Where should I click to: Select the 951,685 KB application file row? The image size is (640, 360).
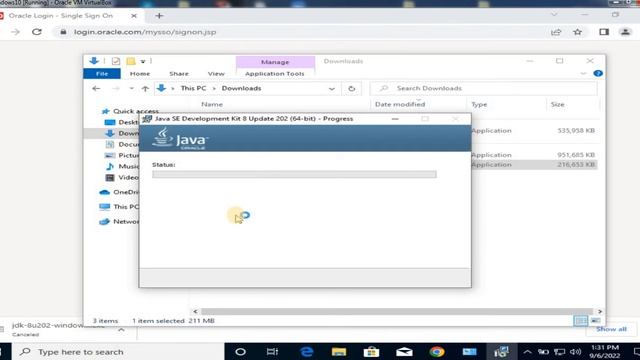(534, 155)
